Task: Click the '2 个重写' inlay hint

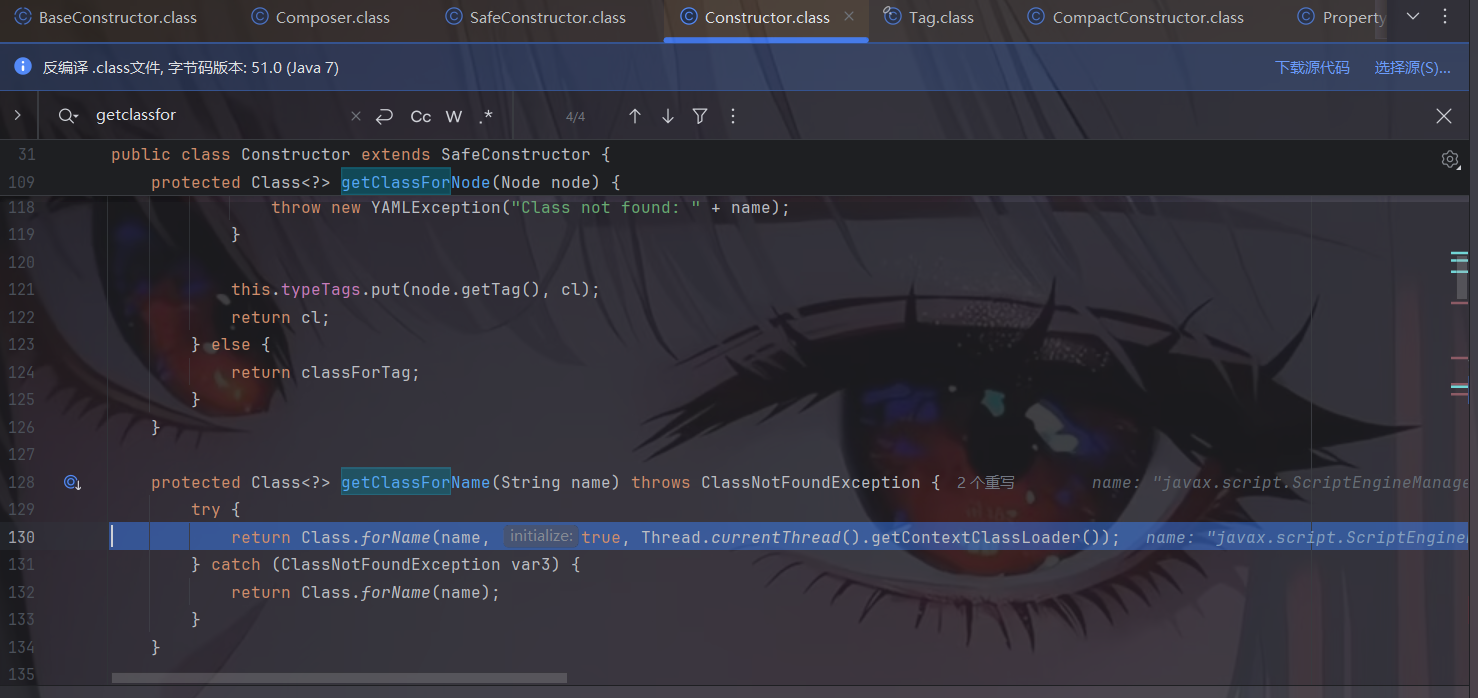Action: click(x=985, y=483)
